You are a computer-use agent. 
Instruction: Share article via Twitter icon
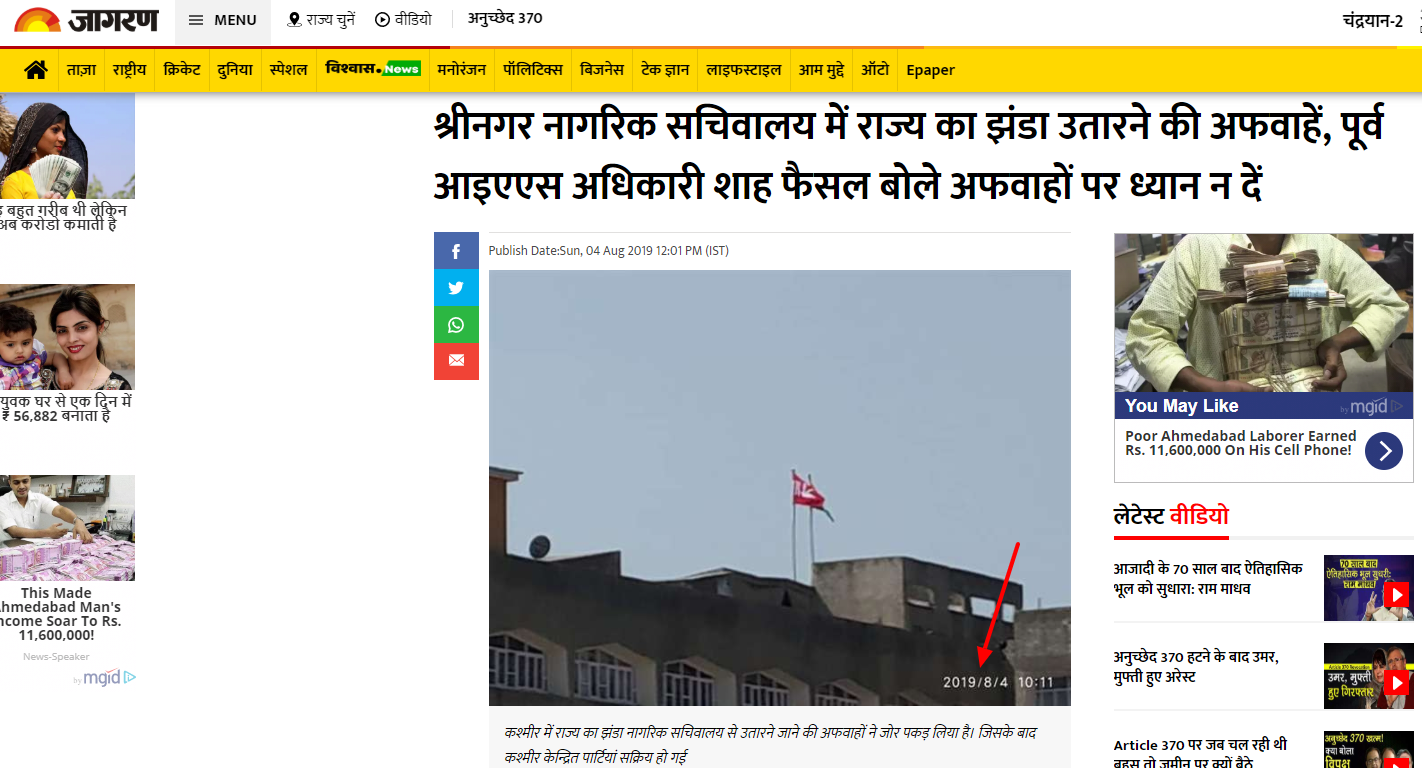pyautogui.click(x=456, y=288)
